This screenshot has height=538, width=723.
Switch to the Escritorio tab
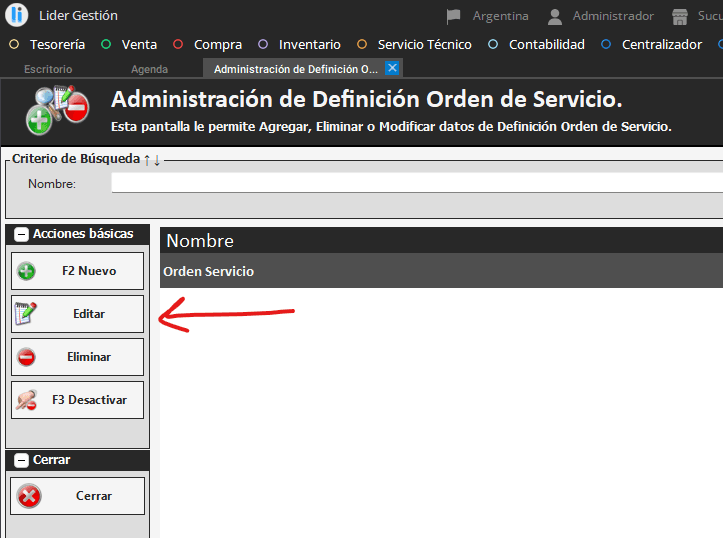coord(48,69)
